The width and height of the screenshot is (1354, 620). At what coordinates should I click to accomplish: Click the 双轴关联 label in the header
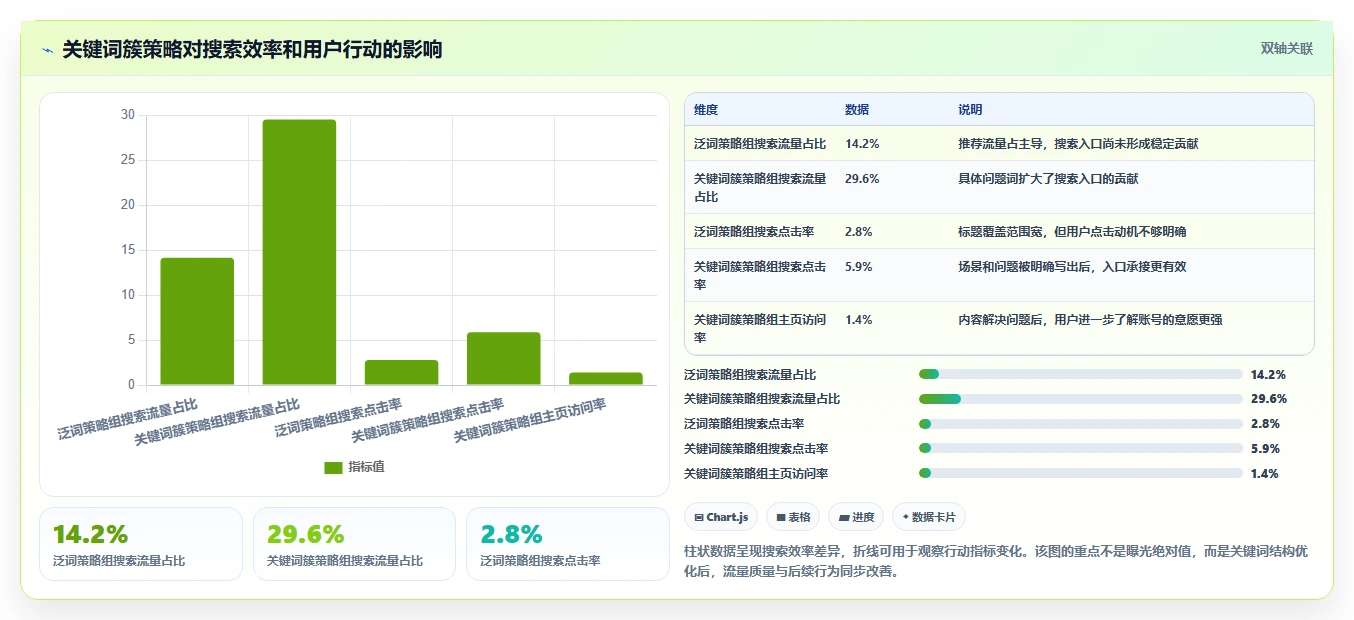[x=1286, y=48]
